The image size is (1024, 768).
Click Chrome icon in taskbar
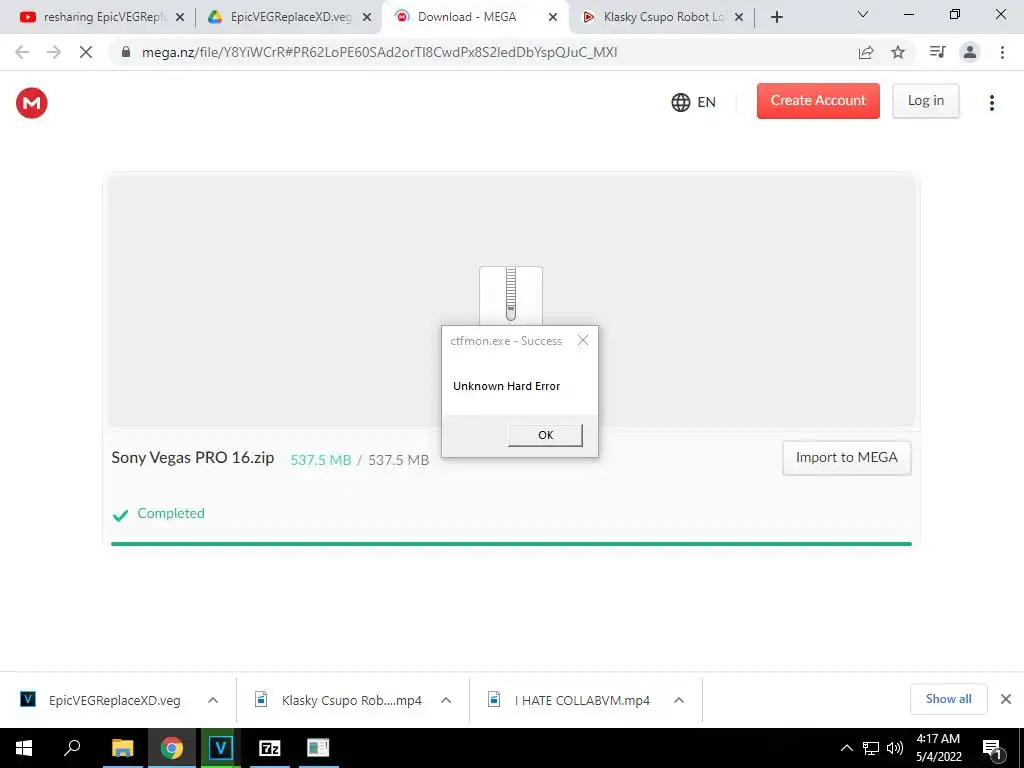pyautogui.click(x=171, y=748)
